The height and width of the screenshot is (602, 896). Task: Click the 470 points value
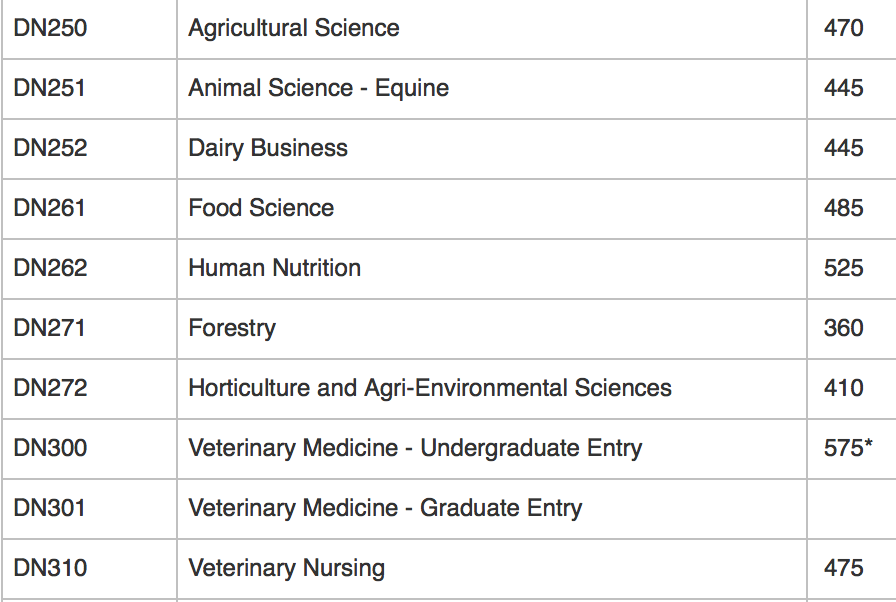[x=843, y=28]
